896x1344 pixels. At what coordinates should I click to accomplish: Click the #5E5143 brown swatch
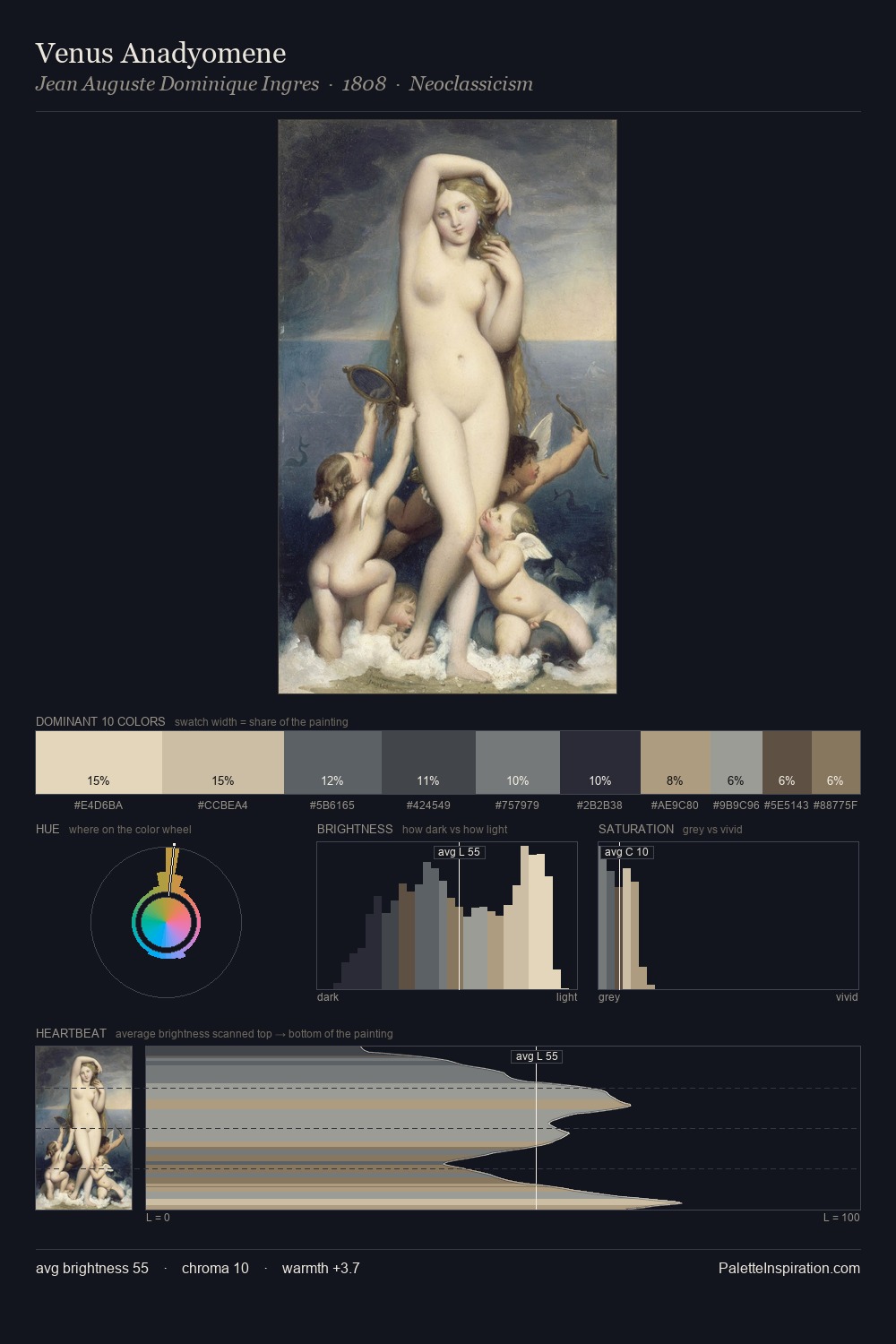click(x=787, y=762)
